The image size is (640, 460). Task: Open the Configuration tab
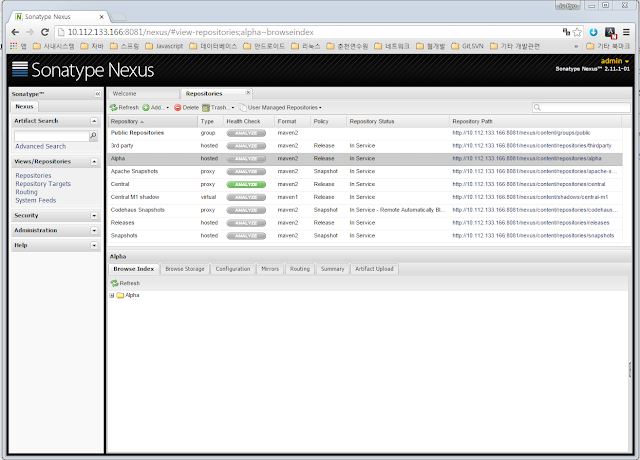point(233,269)
